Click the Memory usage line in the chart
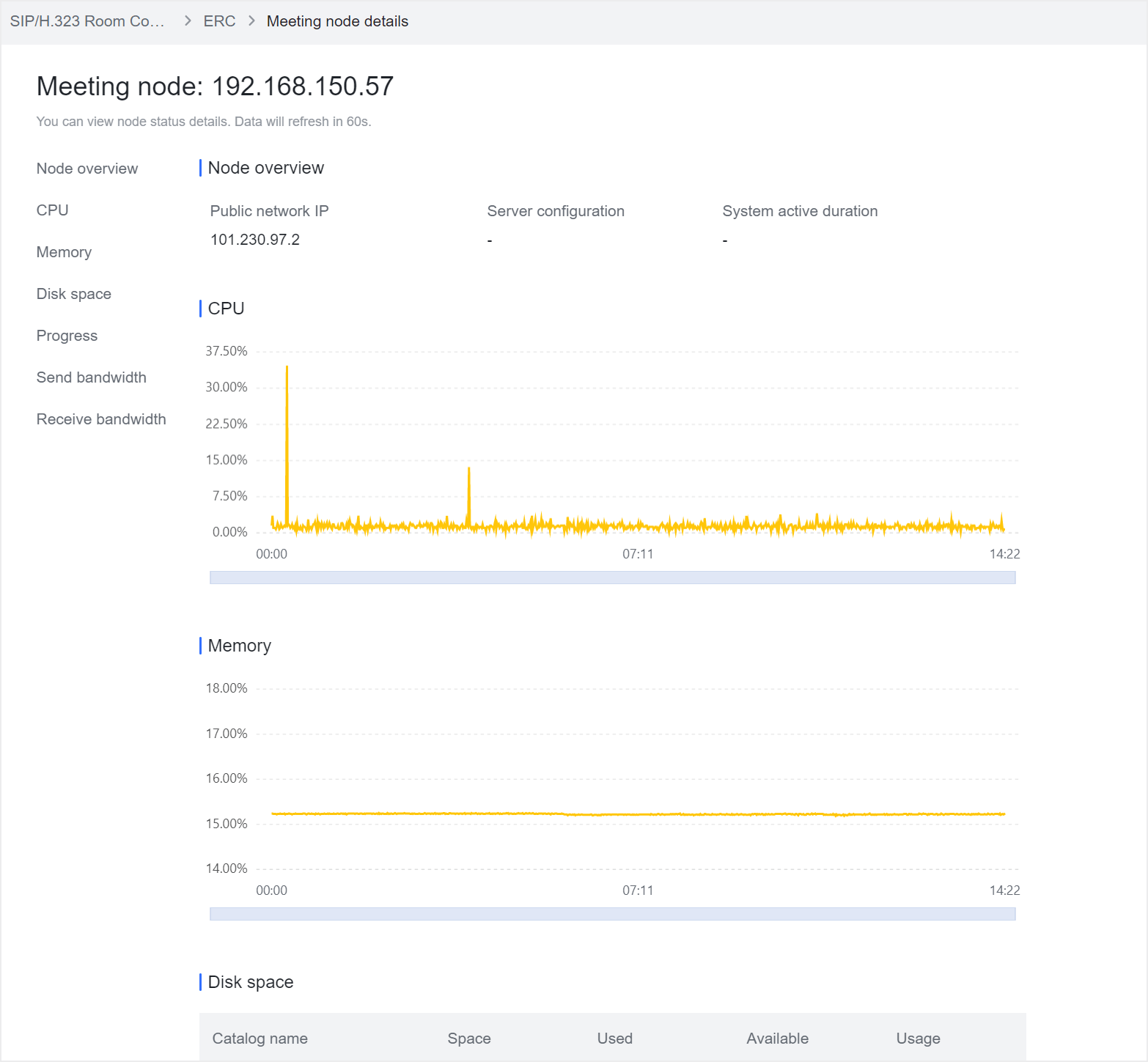1148x1062 pixels. pyautogui.click(x=638, y=814)
